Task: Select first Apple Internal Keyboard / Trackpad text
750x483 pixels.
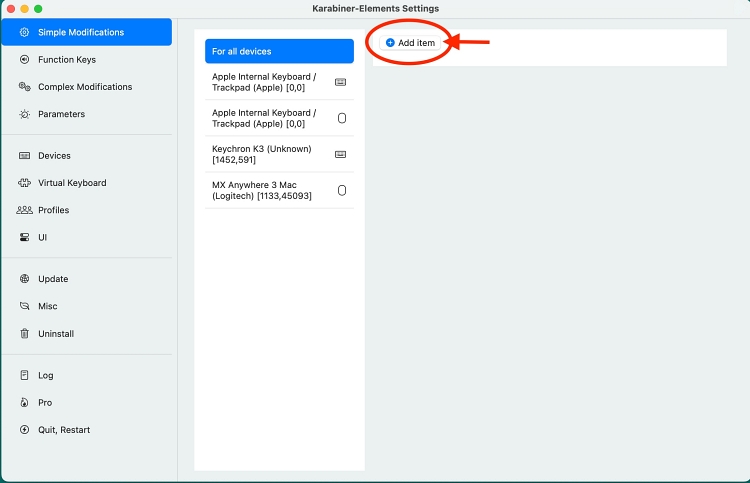Action: click(264, 82)
